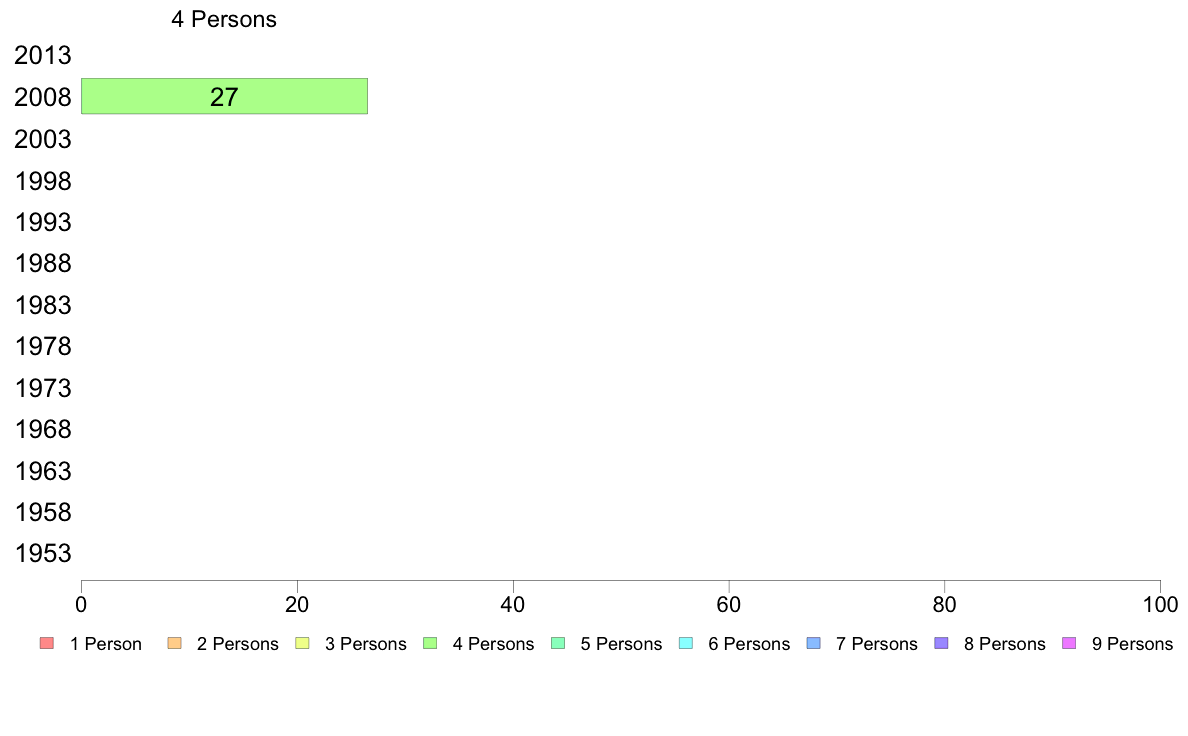Click the green 4 Persons legend swatch

[x=430, y=644]
